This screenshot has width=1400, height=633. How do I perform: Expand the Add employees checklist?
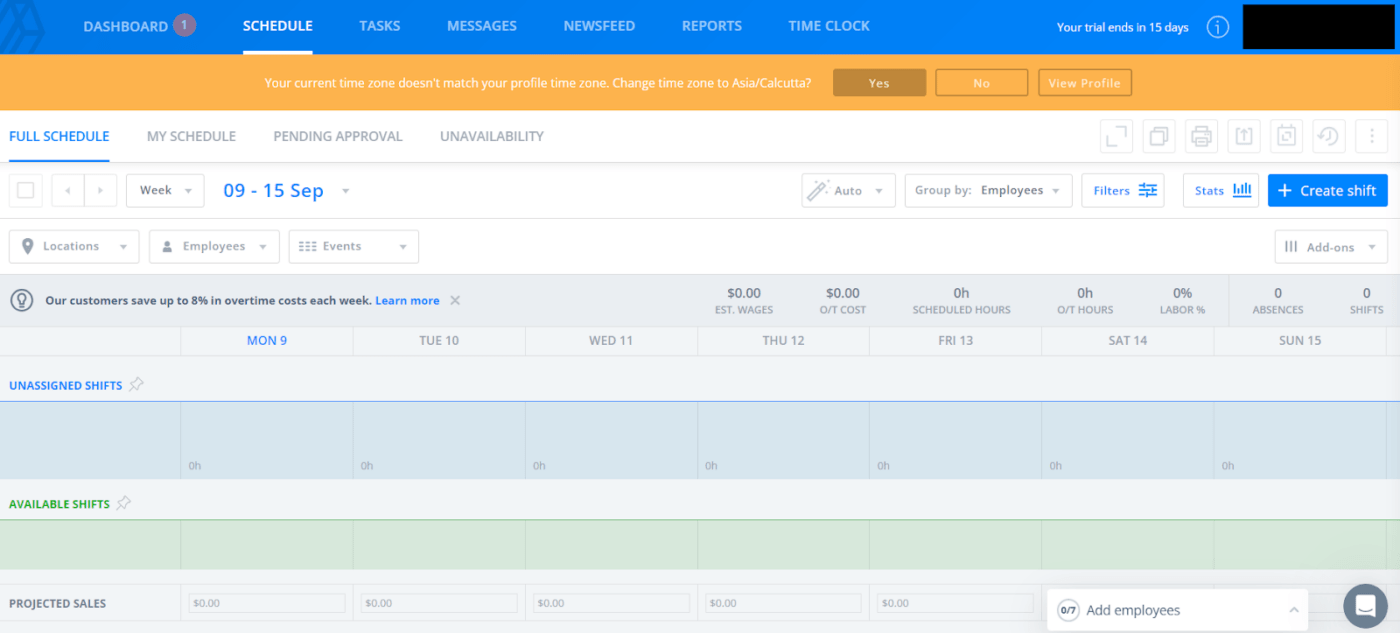(1180, 610)
